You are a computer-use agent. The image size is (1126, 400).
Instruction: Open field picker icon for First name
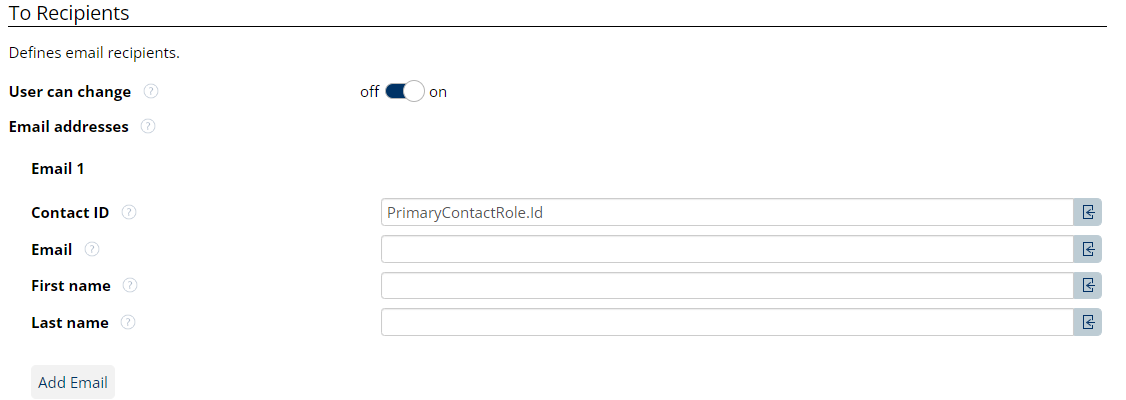point(1088,286)
